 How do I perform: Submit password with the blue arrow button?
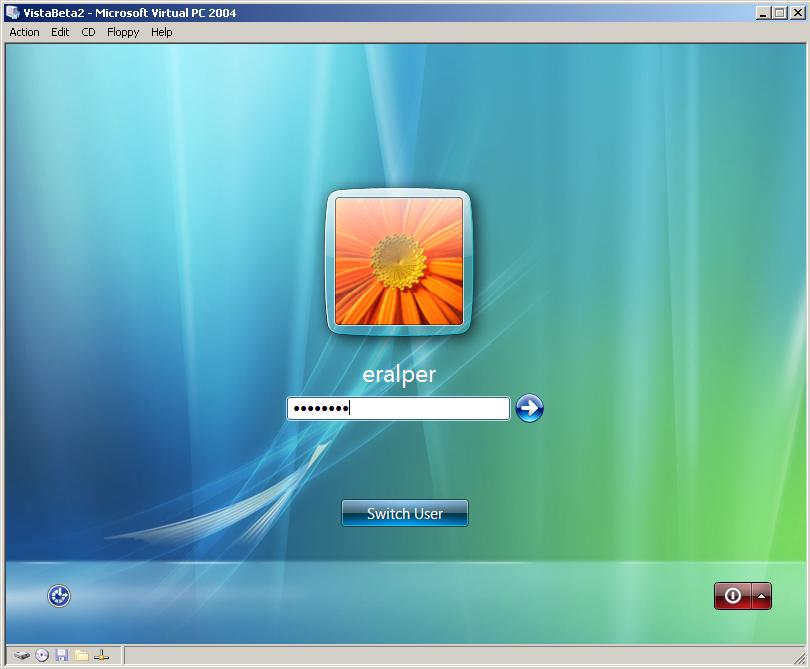[529, 408]
